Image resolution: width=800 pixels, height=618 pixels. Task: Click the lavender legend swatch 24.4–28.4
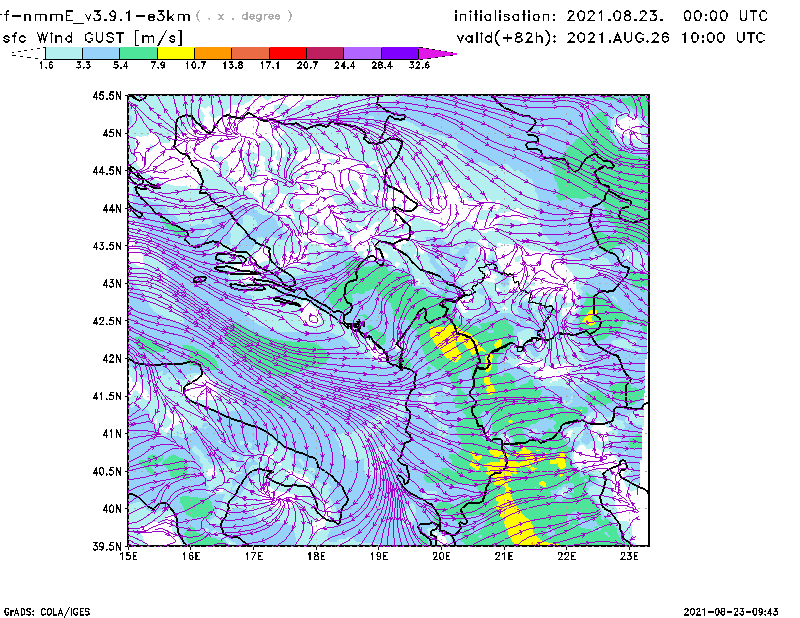362,53
